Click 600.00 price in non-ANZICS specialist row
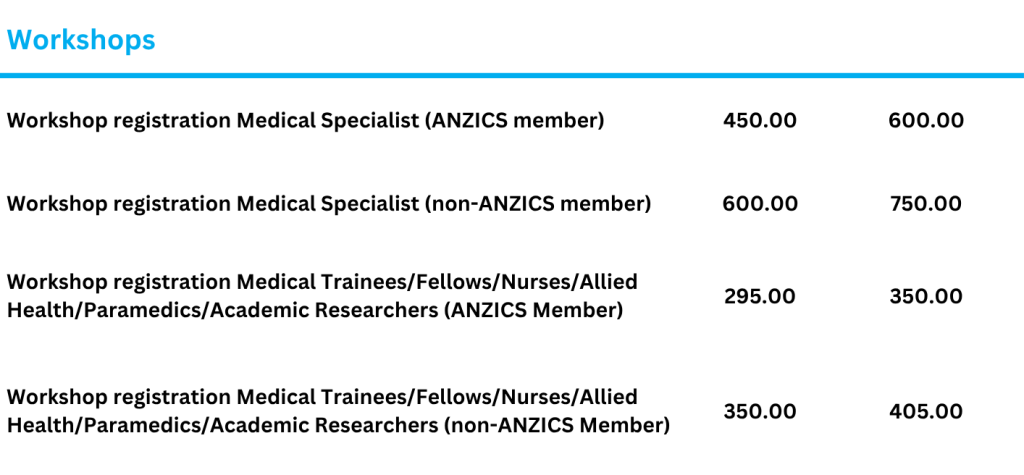Viewport: 1024px width, 475px height. point(760,204)
